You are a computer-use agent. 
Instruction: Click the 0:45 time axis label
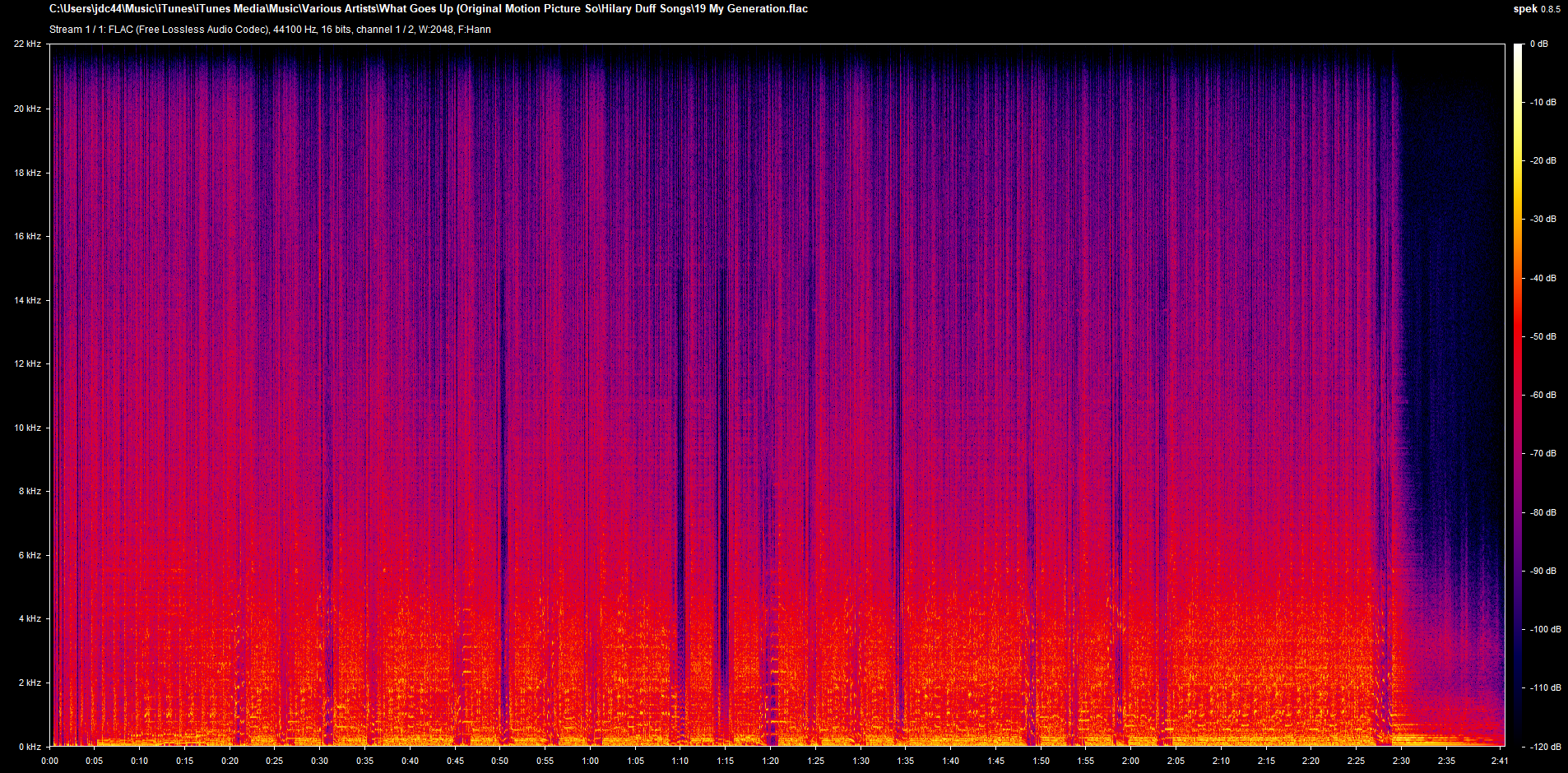(455, 761)
